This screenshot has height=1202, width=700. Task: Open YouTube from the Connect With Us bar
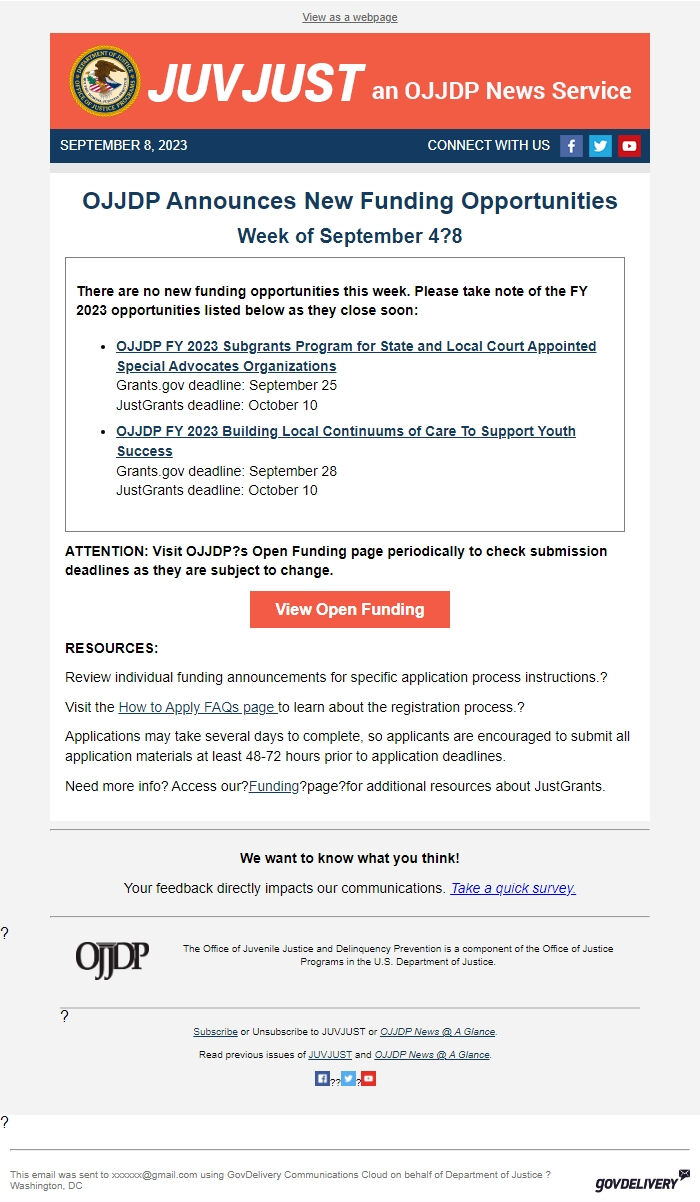pyautogui.click(x=629, y=145)
